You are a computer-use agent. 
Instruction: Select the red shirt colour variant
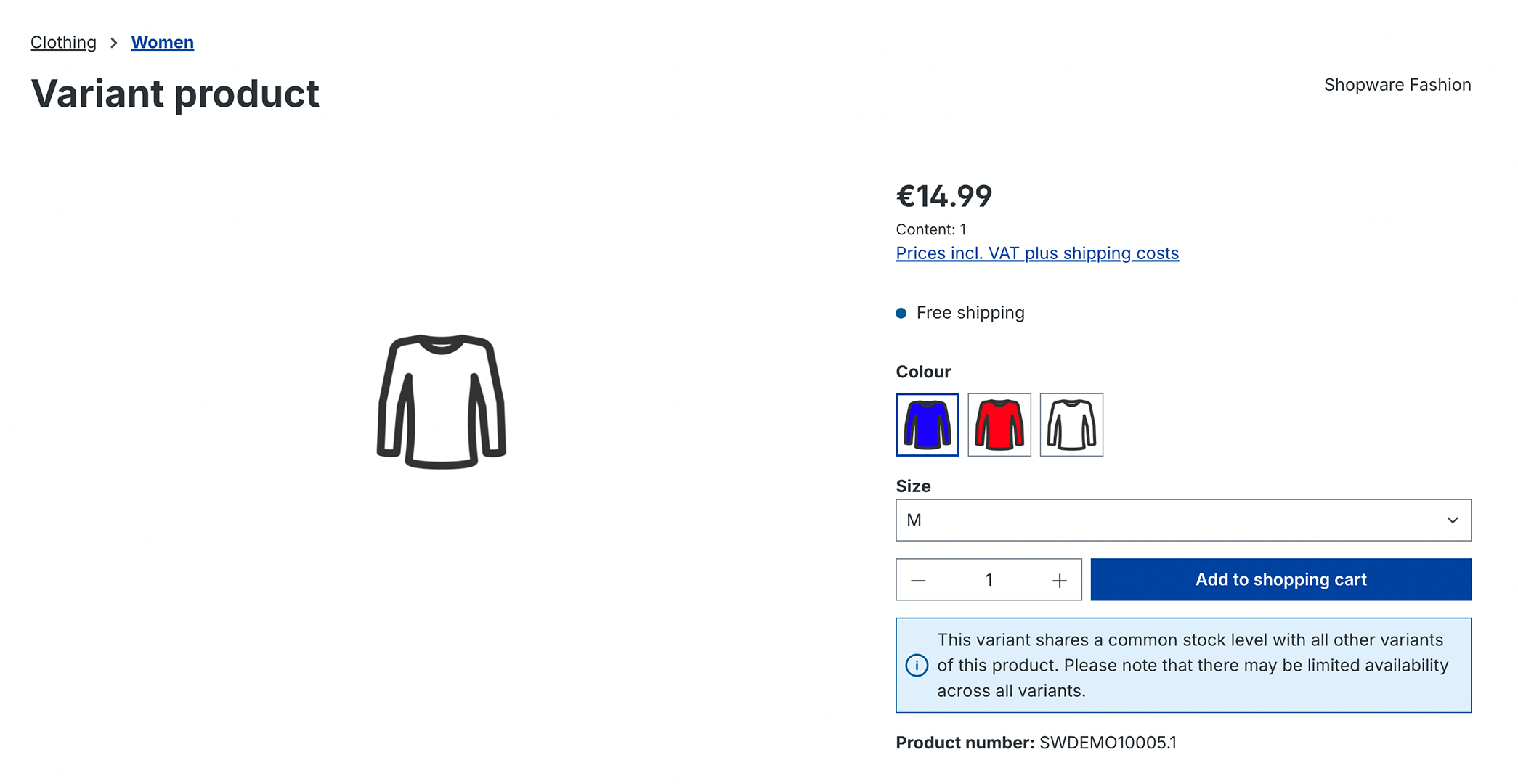pyautogui.click(x=999, y=425)
